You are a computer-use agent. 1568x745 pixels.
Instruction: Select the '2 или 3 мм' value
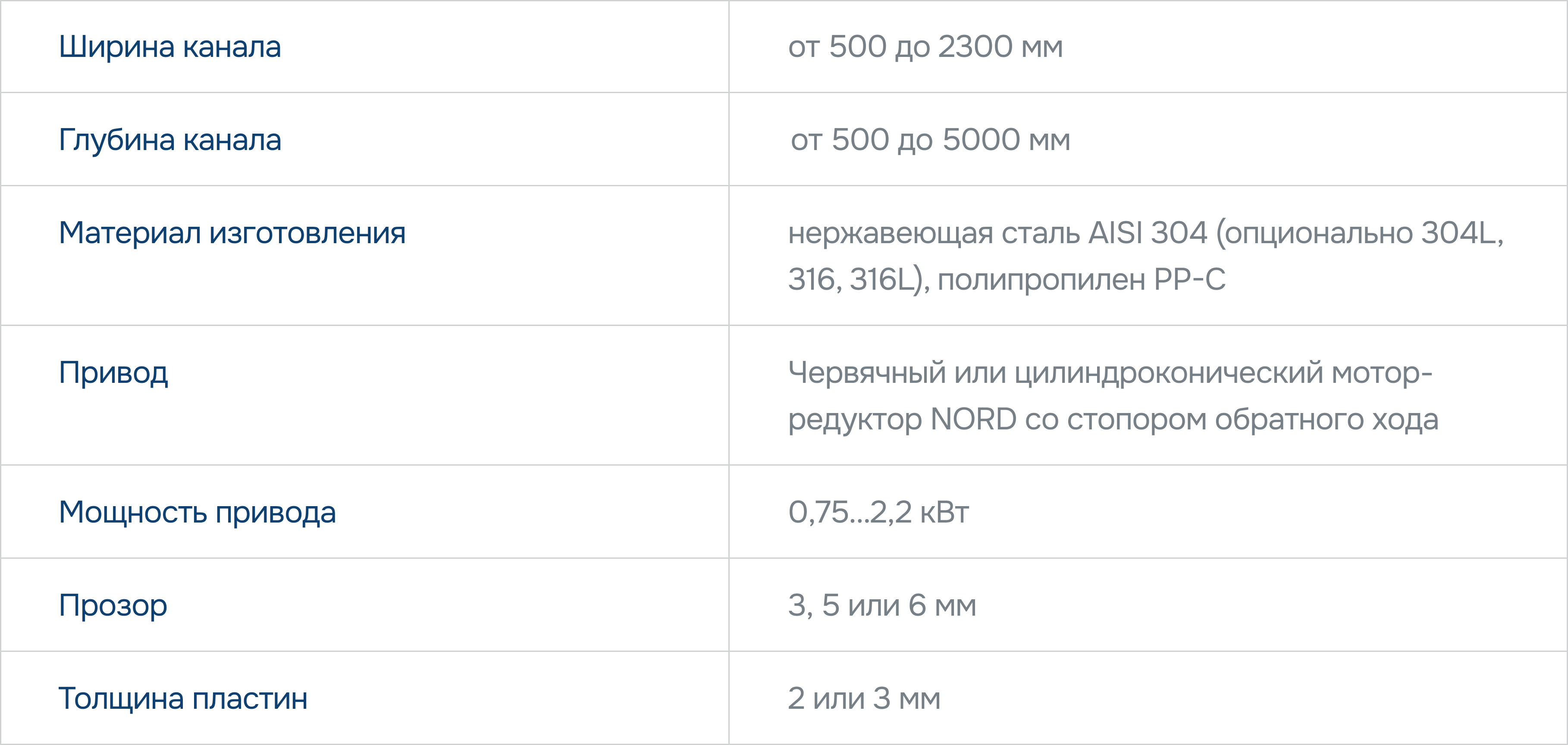click(x=864, y=699)
